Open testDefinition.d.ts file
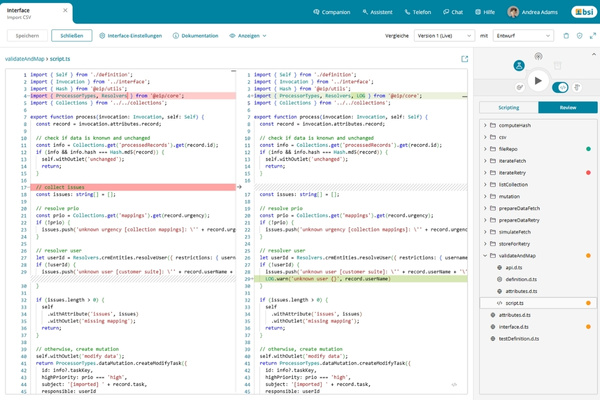 [x=538, y=339]
